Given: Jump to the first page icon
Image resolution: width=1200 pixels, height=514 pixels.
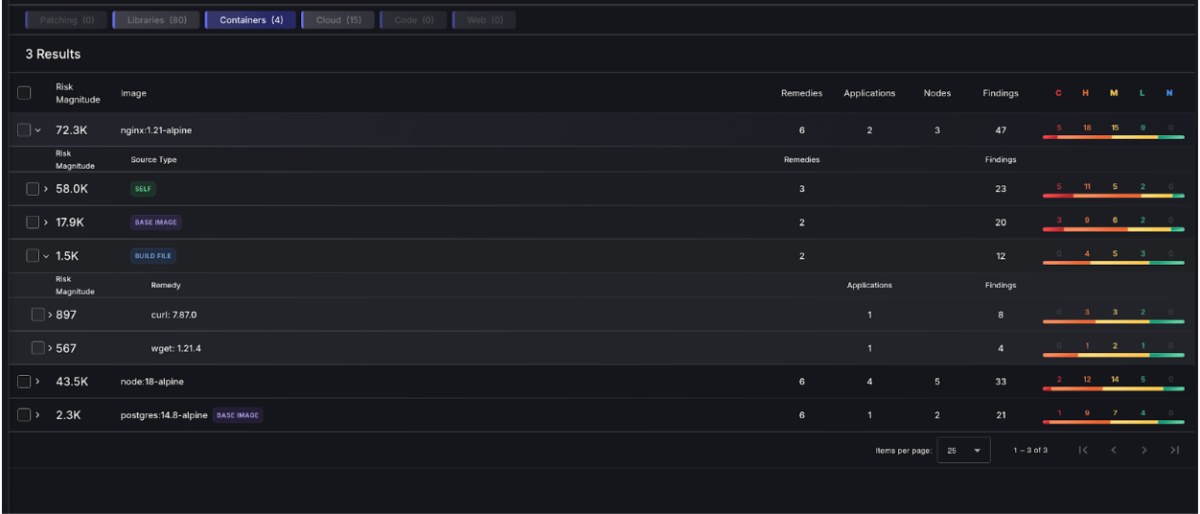Looking at the screenshot, I should pyautogui.click(x=1083, y=450).
